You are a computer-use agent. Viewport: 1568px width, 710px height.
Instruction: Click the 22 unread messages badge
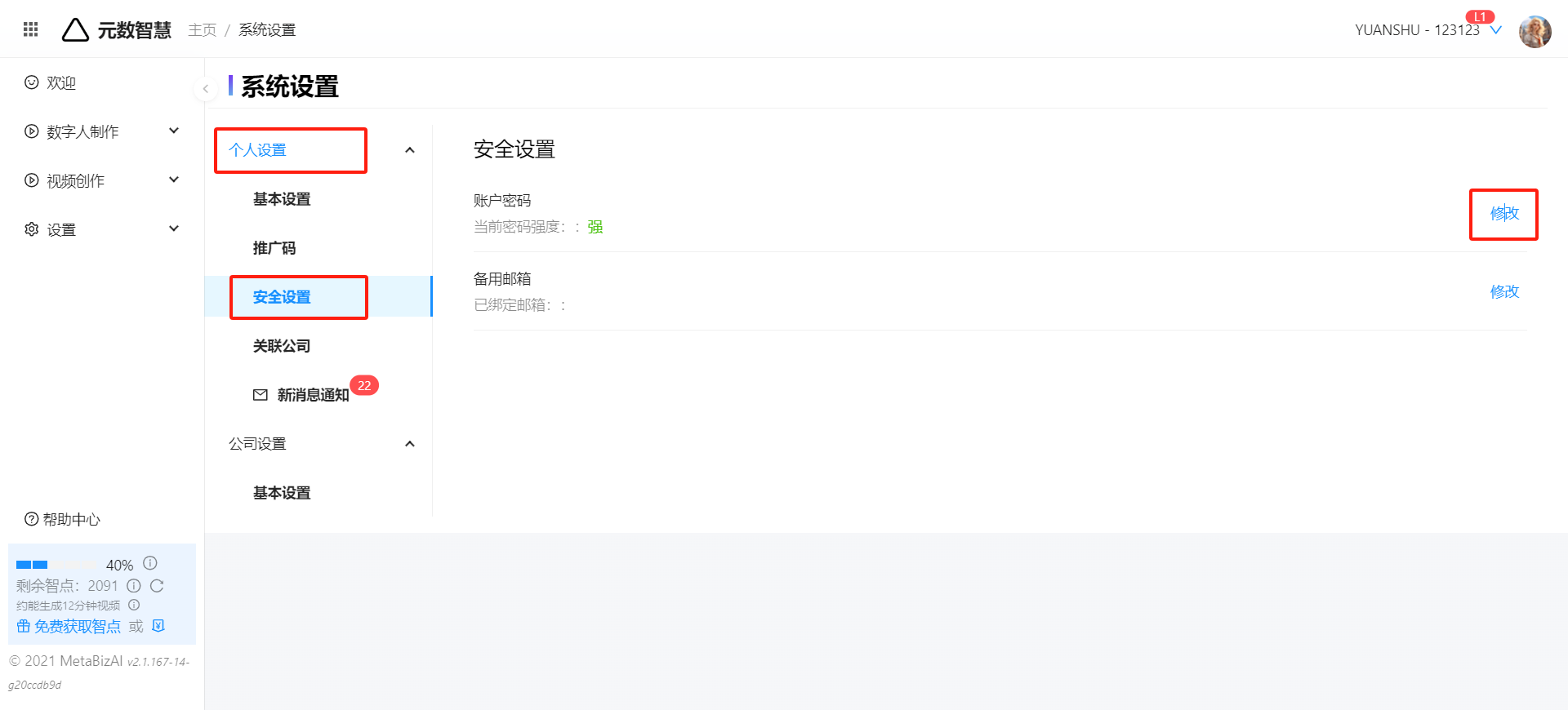pyautogui.click(x=364, y=385)
